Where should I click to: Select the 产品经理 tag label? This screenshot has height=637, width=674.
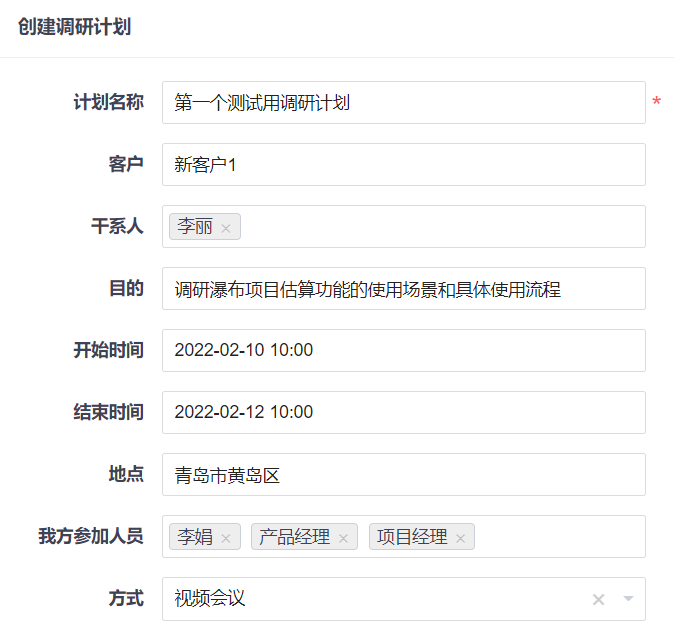pyautogui.click(x=294, y=537)
